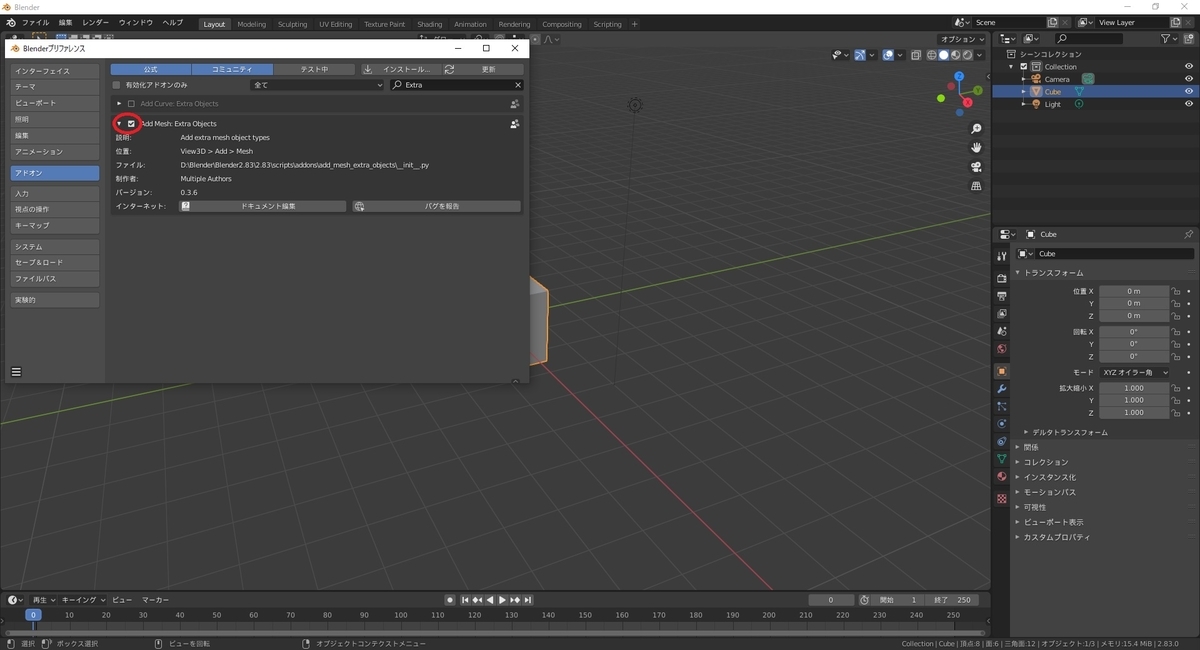
Task: Open the Tool properties tab
Action: [x=1002, y=256]
